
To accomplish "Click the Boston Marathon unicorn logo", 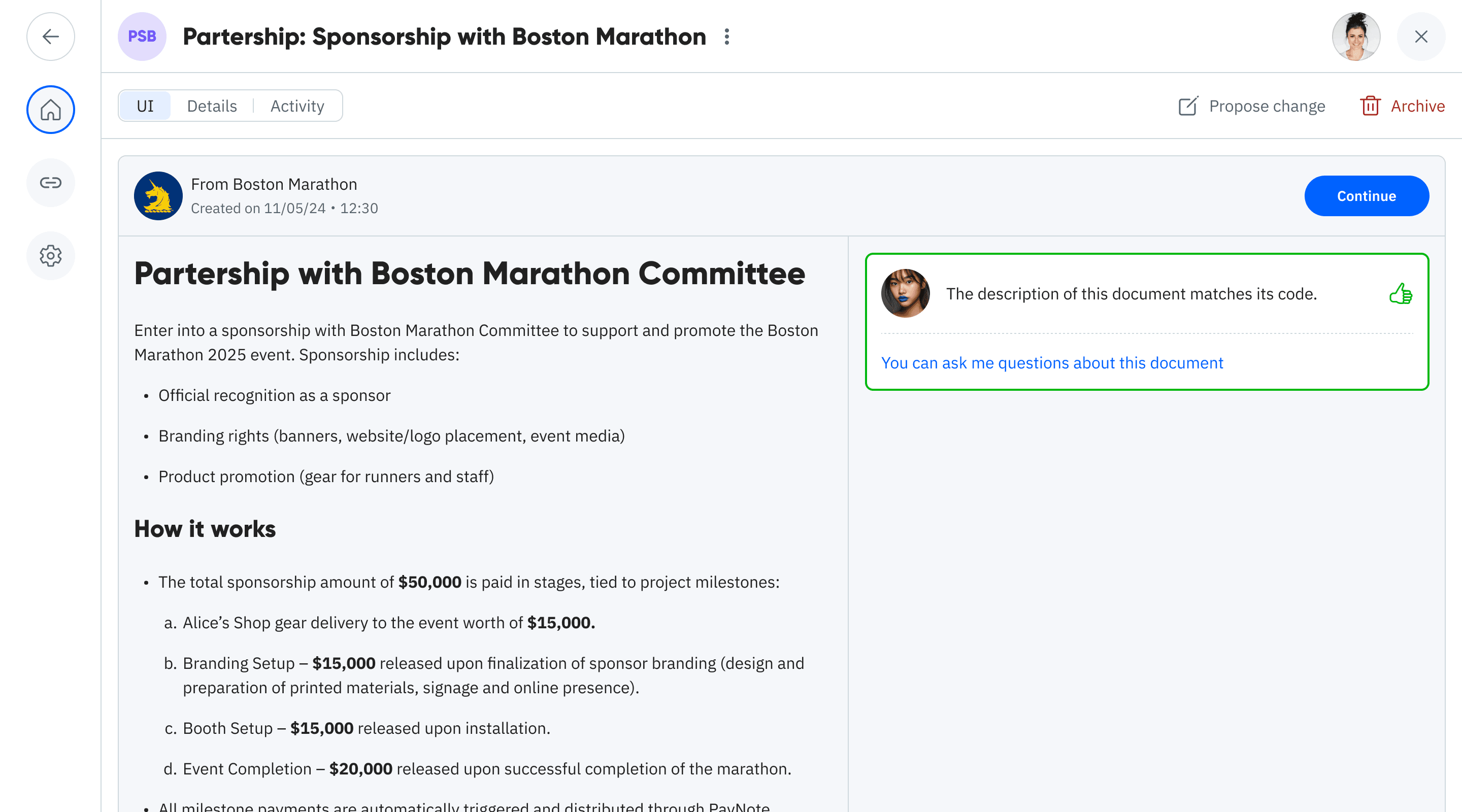I will click(x=158, y=196).
